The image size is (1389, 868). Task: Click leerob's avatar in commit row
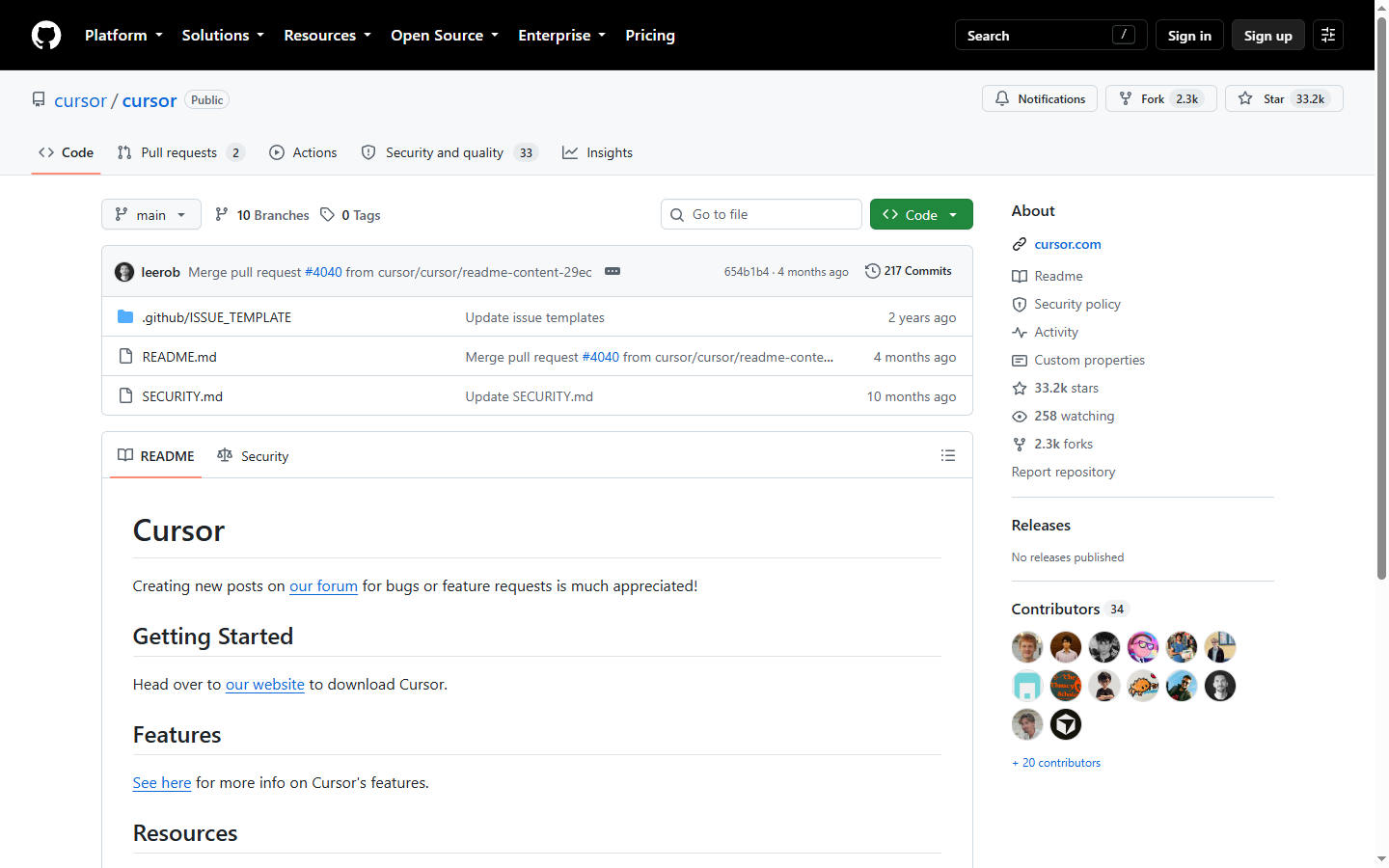tap(124, 272)
